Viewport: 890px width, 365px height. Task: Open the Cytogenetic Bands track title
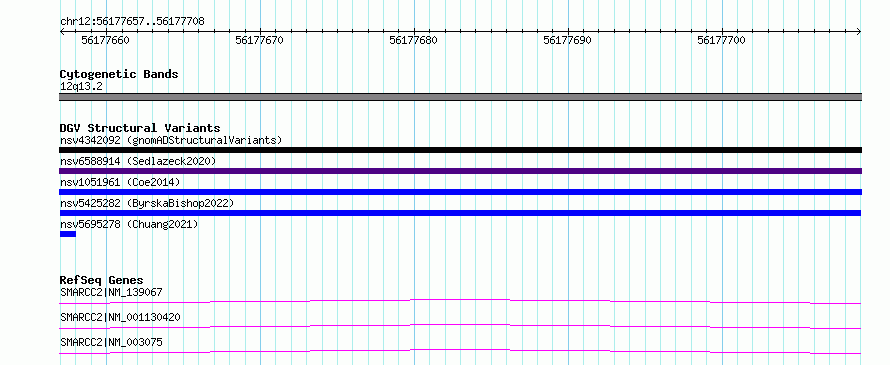pos(119,74)
